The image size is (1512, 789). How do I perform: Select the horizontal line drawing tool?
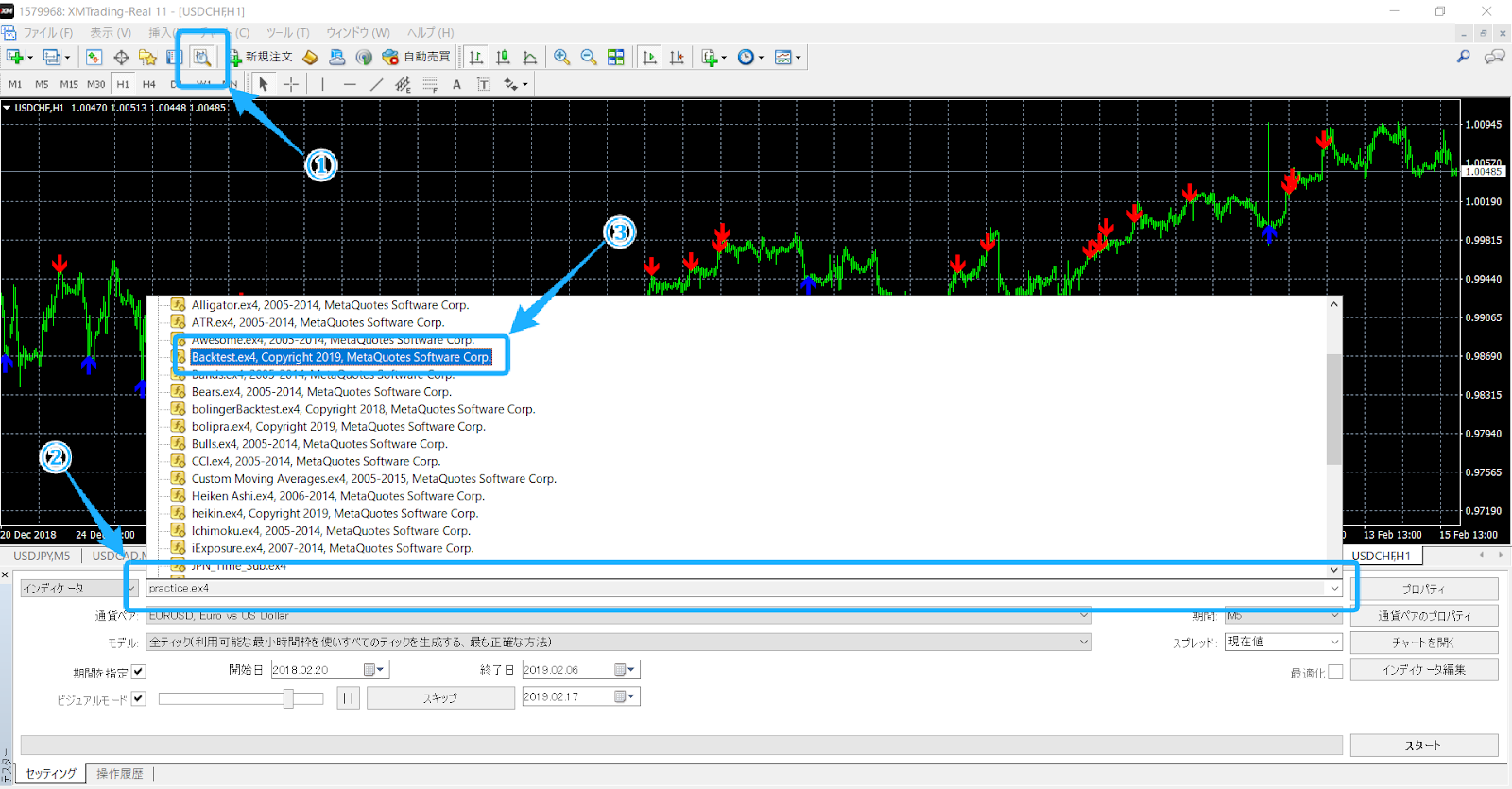coord(350,84)
